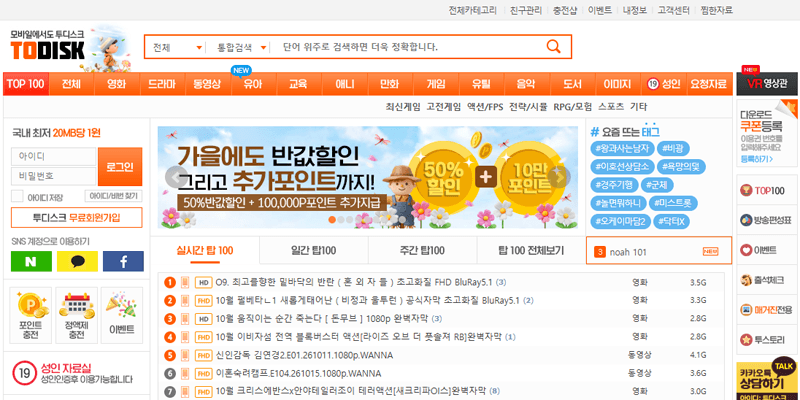The image size is (800, 400).
Task: Open 출석체크 in the right sidebar
Action: (x=767, y=280)
